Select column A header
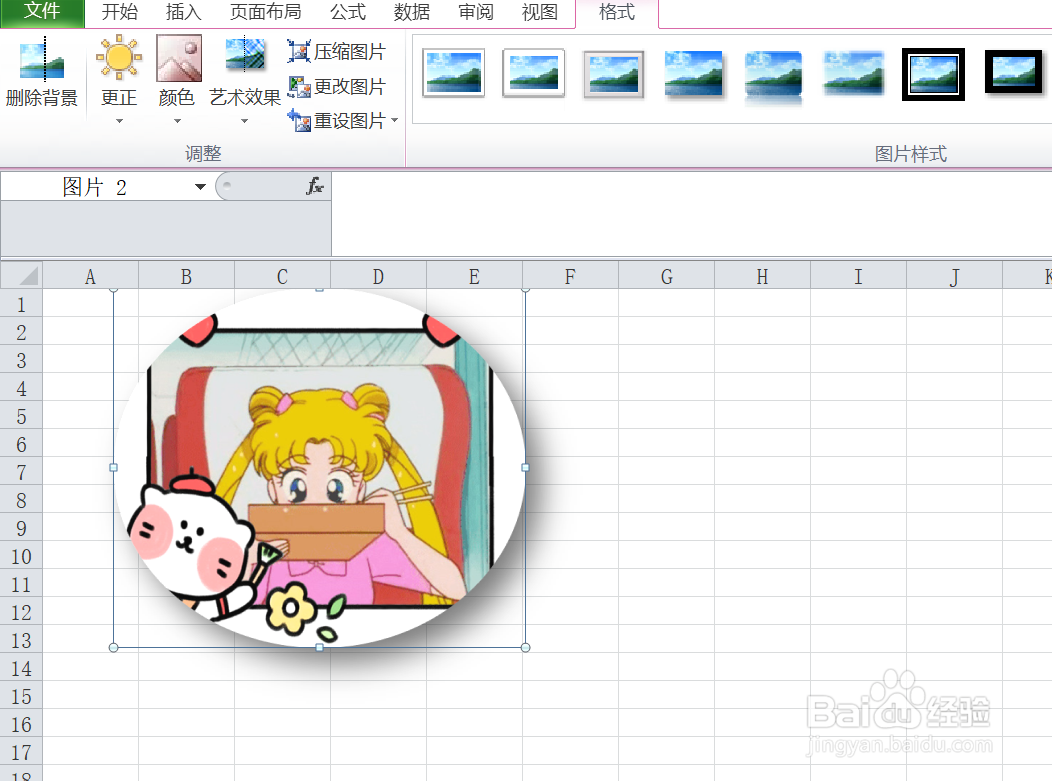The height and width of the screenshot is (781, 1052). [x=91, y=276]
